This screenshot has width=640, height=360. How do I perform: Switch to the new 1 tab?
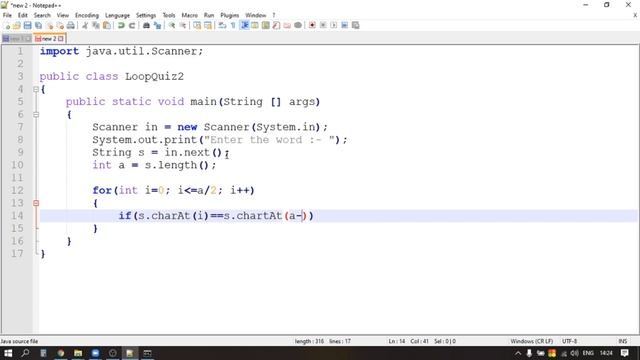pos(16,39)
